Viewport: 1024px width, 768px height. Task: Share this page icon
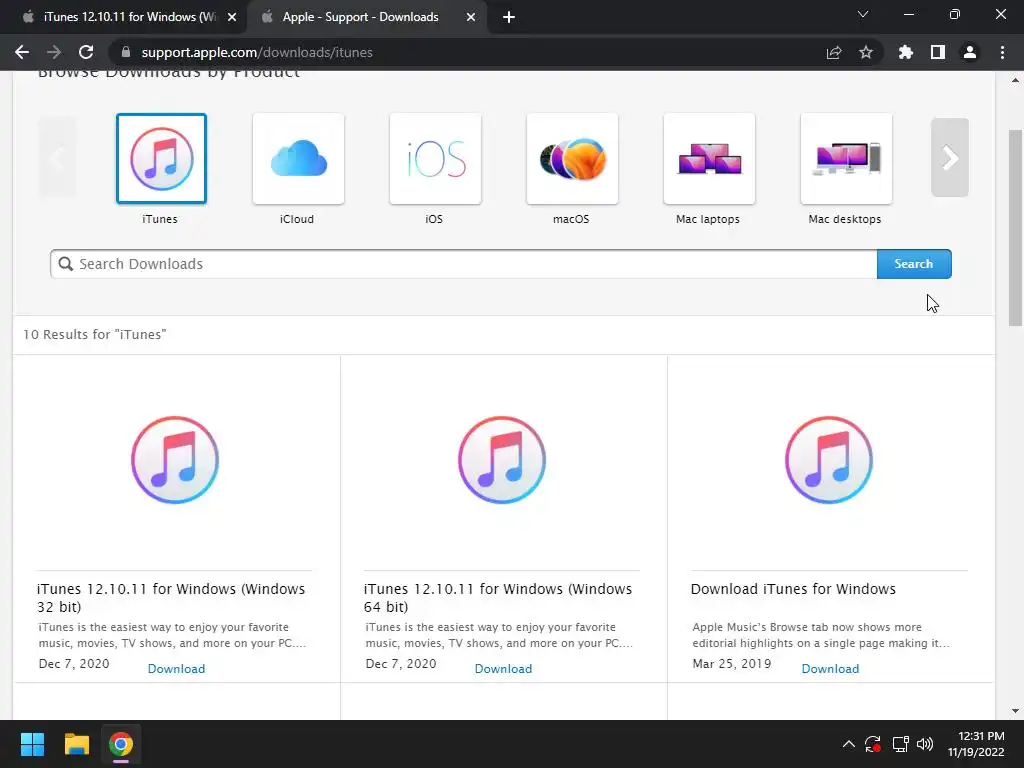point(834,52)
